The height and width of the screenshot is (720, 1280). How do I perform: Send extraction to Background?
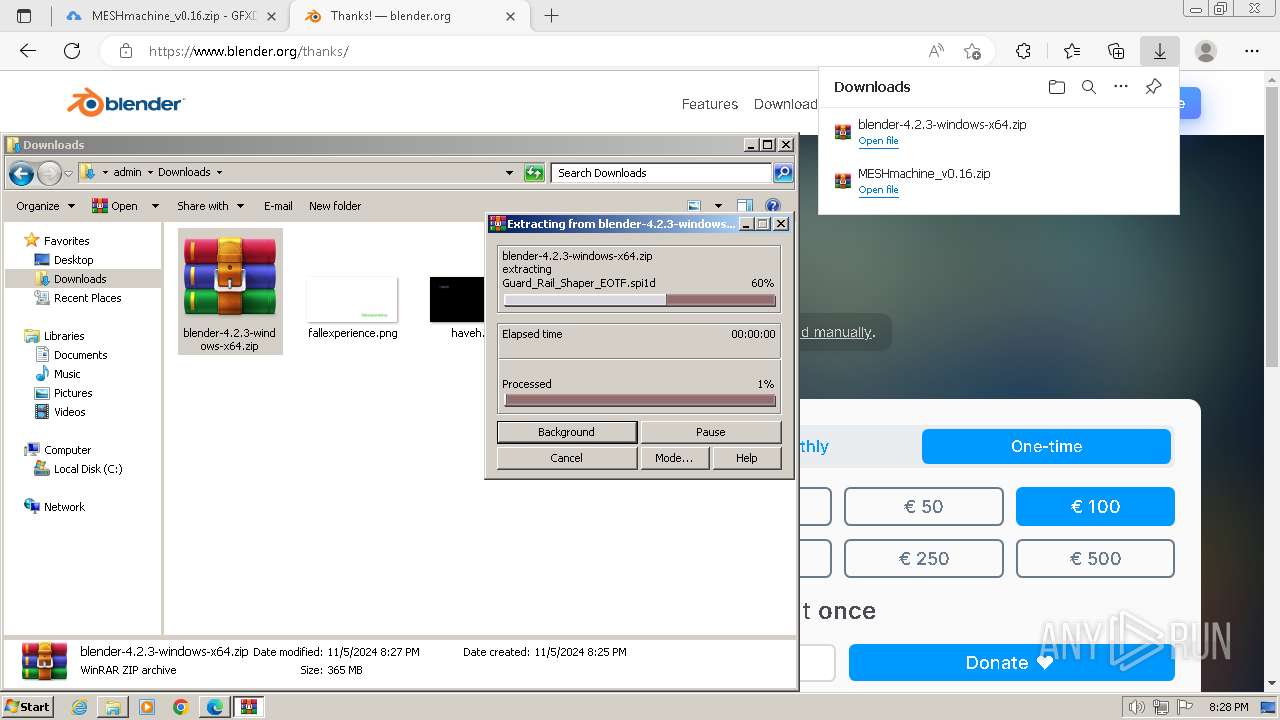coord(566,432)
